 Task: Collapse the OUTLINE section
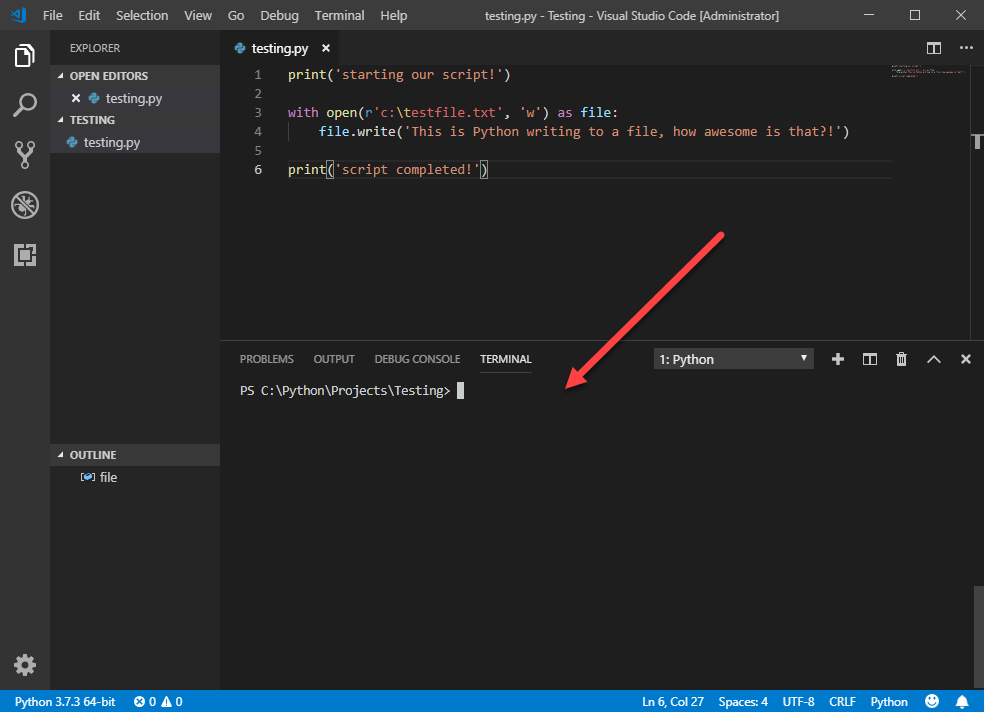click(135, 455)
